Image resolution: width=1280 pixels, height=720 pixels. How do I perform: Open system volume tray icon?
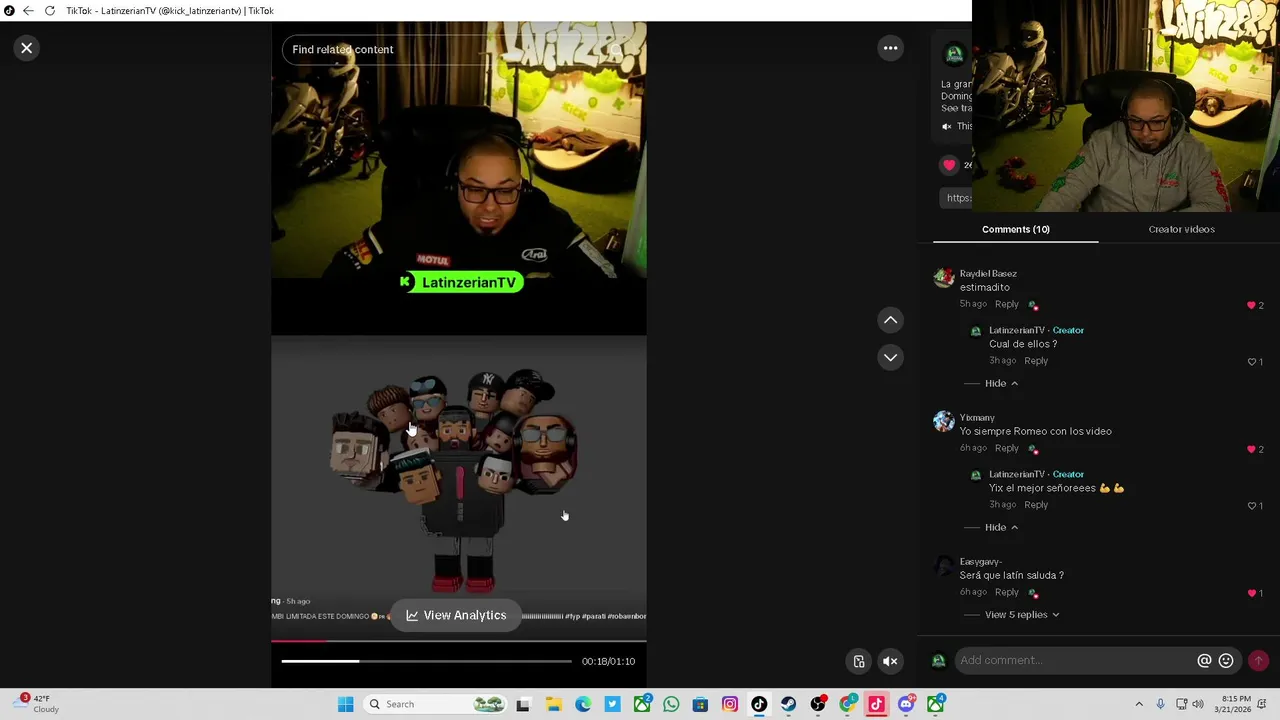point(1198,704)
